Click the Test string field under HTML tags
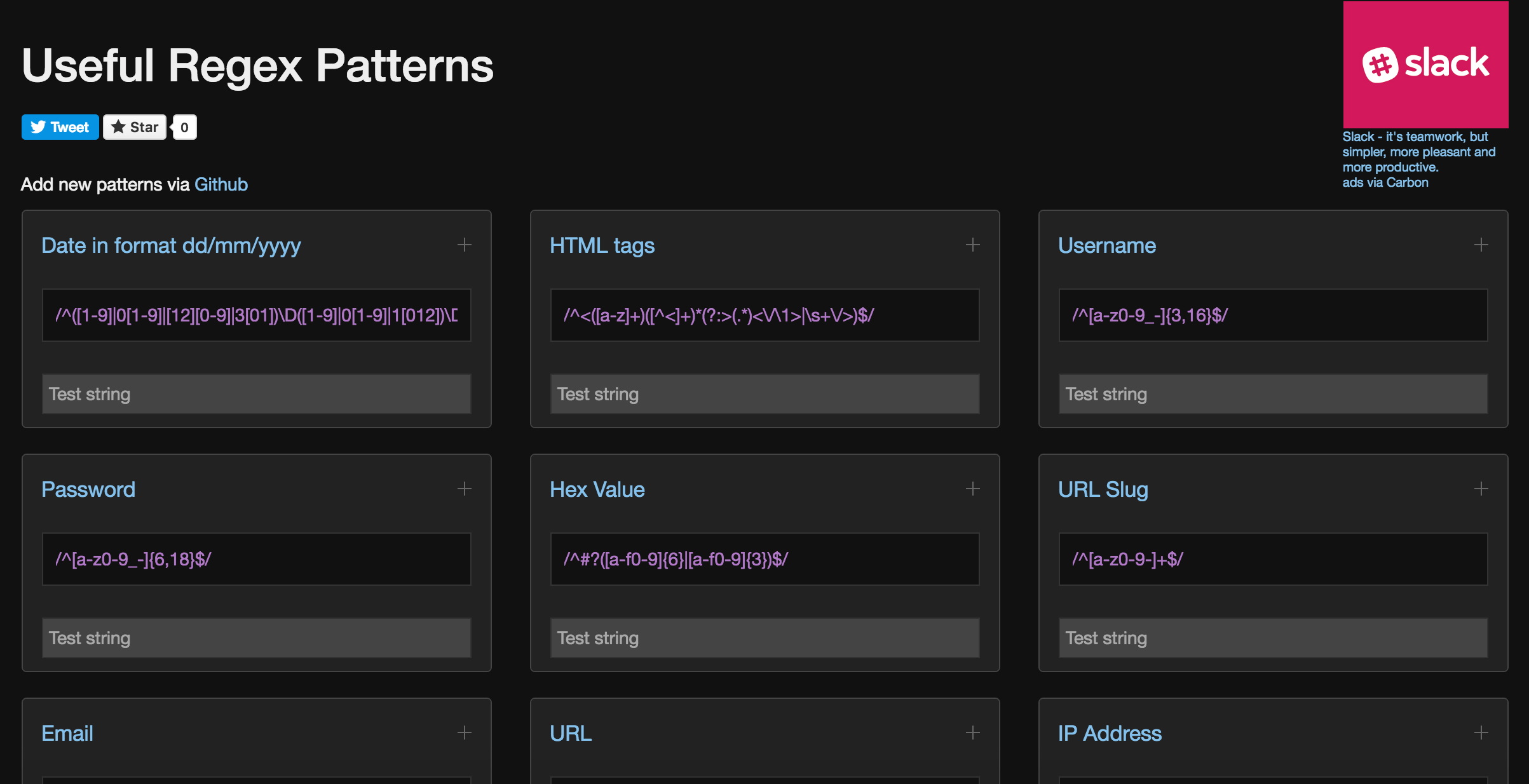This screenshot has width=1529, height=784. point(764,392)
